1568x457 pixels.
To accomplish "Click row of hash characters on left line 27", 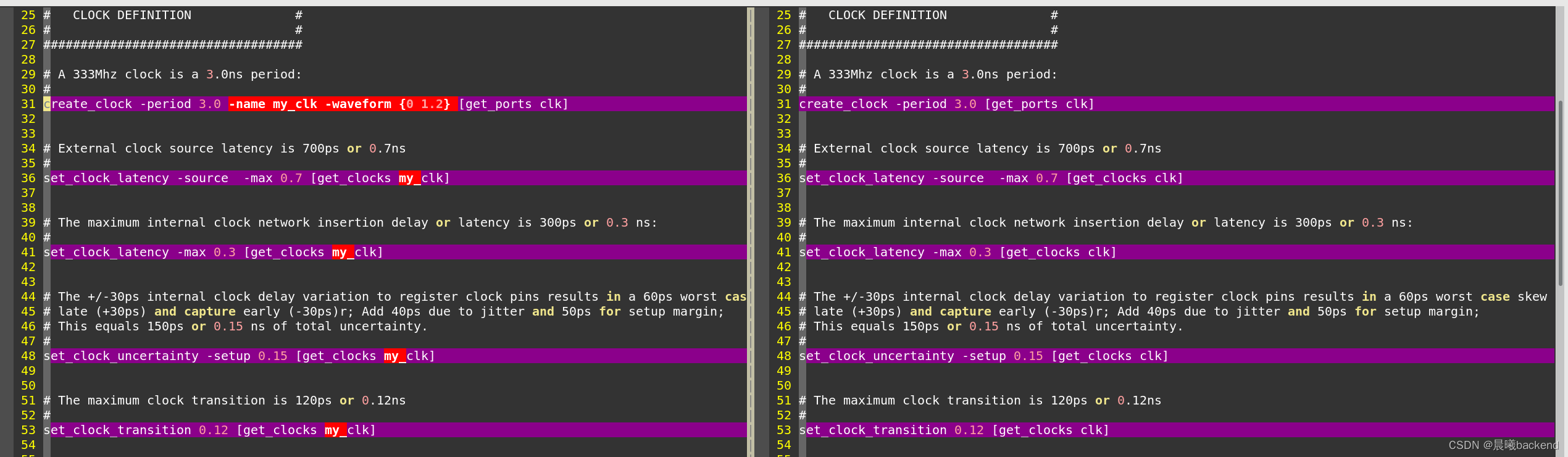I will point(173,44).
